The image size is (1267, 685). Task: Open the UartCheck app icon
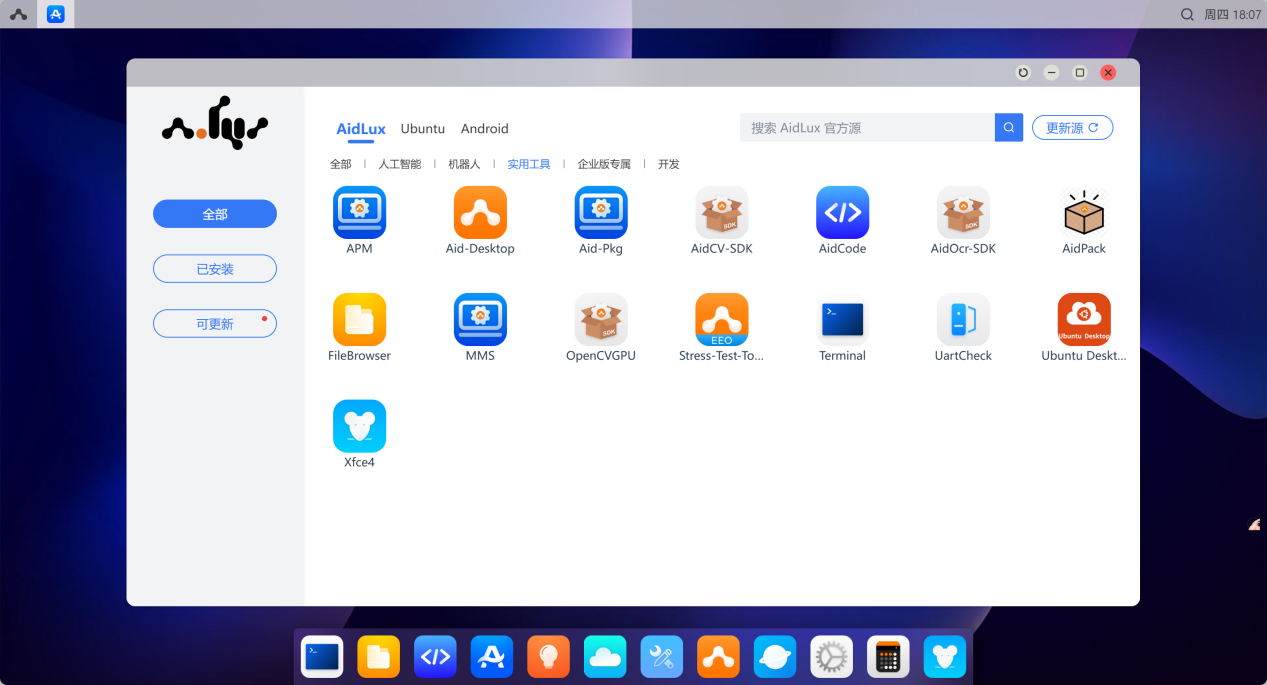click(x=963, y=319)
